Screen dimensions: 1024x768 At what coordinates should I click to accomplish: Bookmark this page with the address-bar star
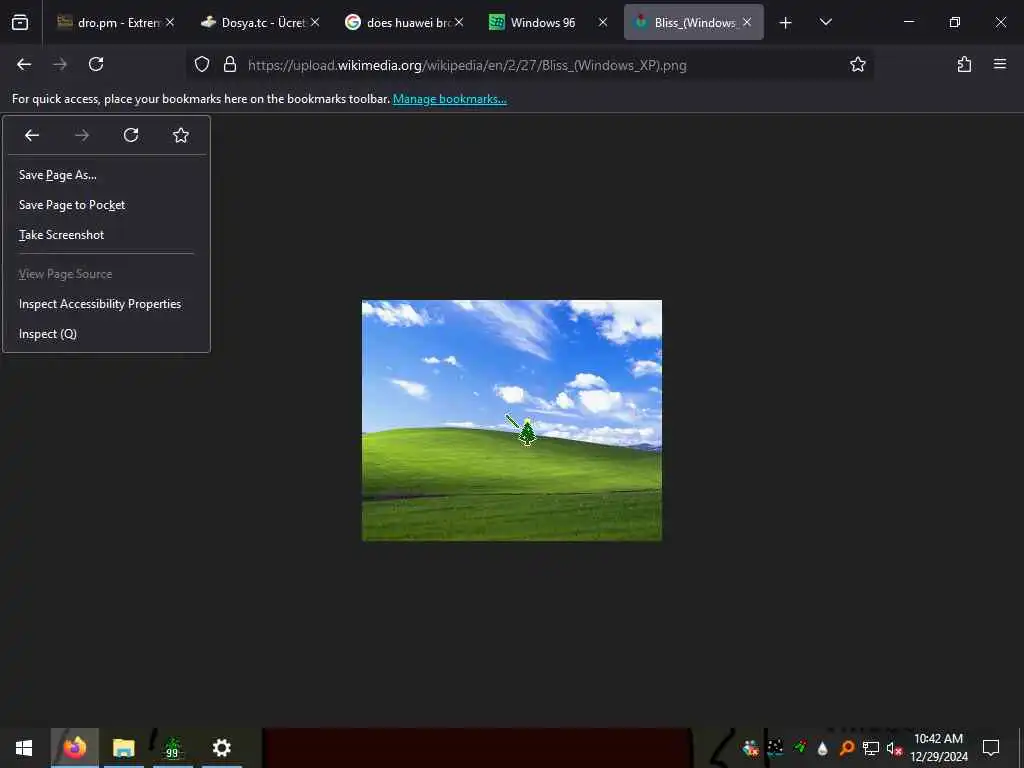pos(857,64)
